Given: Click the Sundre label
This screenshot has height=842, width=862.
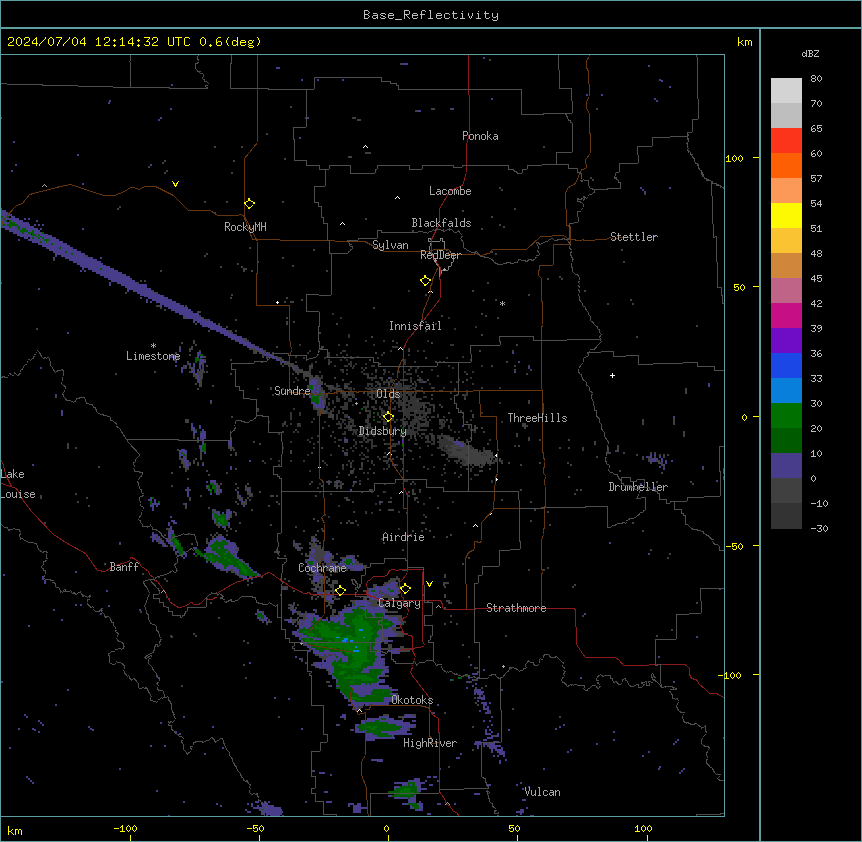Looking at the screenshot, I should tap(292, 391).
